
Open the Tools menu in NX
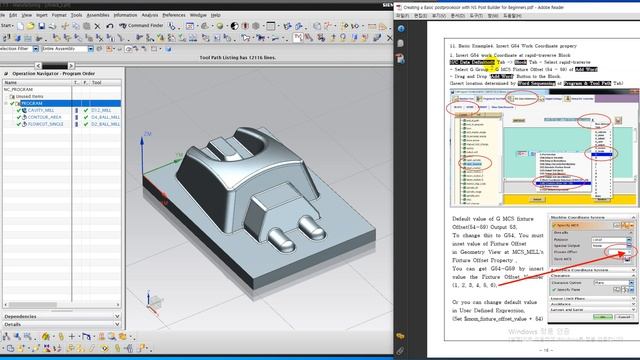(76, 15)
